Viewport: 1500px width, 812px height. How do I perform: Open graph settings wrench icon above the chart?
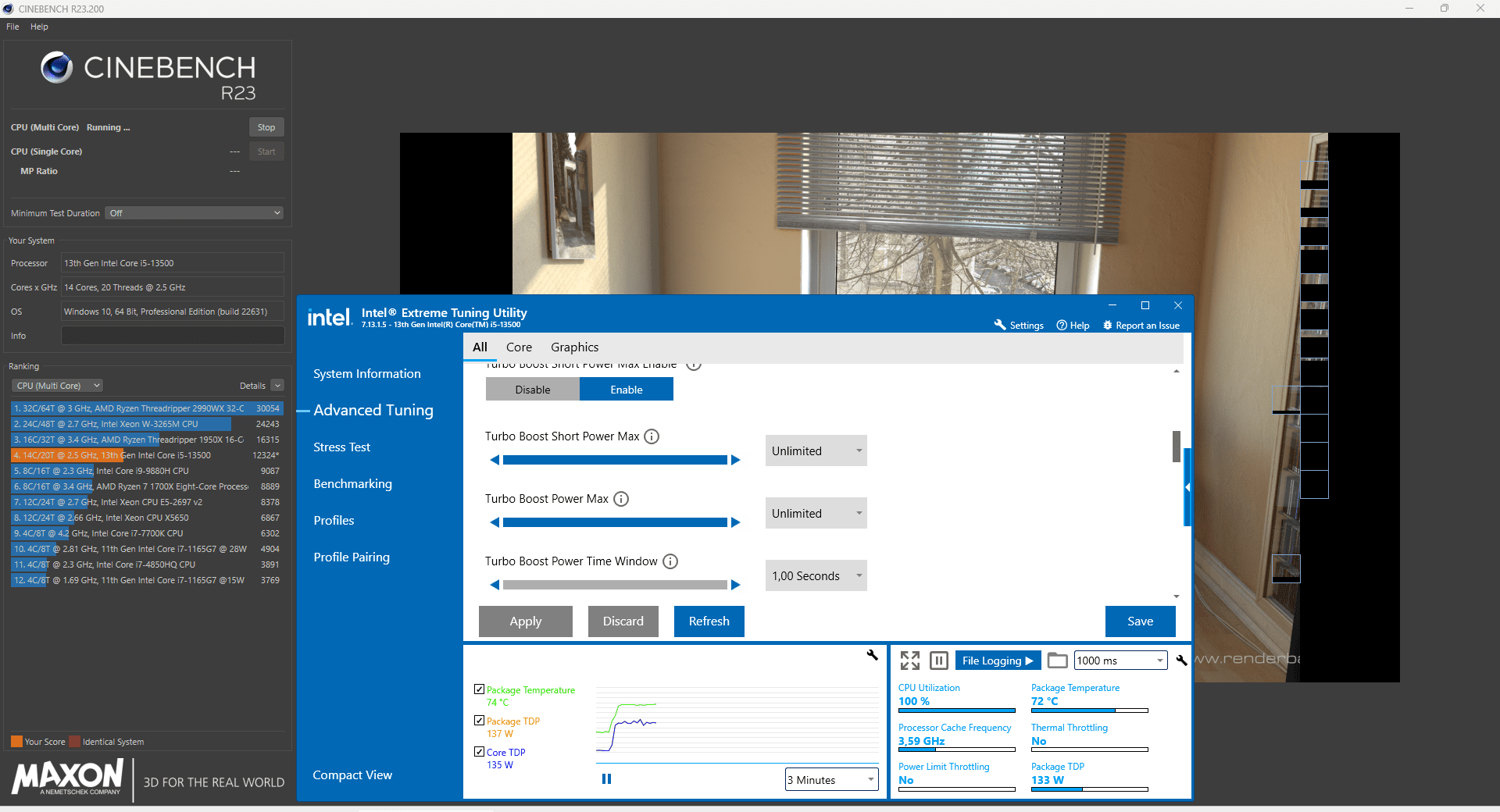coord(873,655)
